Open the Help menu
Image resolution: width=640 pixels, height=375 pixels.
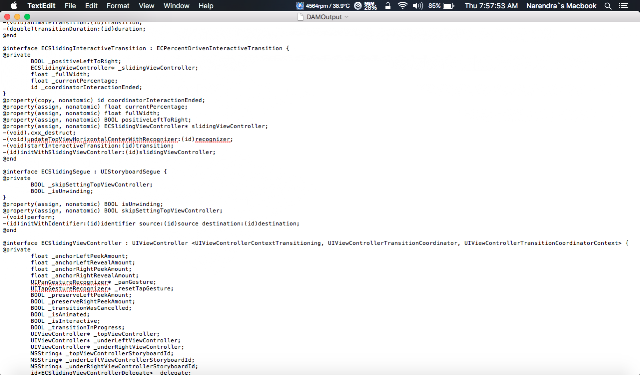point(206,6)
